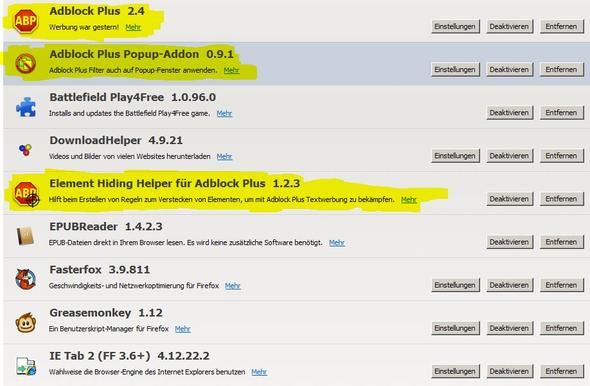Screen dimensions: 590x386
Task: Open Mehr link for Greasemonkey
Action: click(x=182, y=329)
